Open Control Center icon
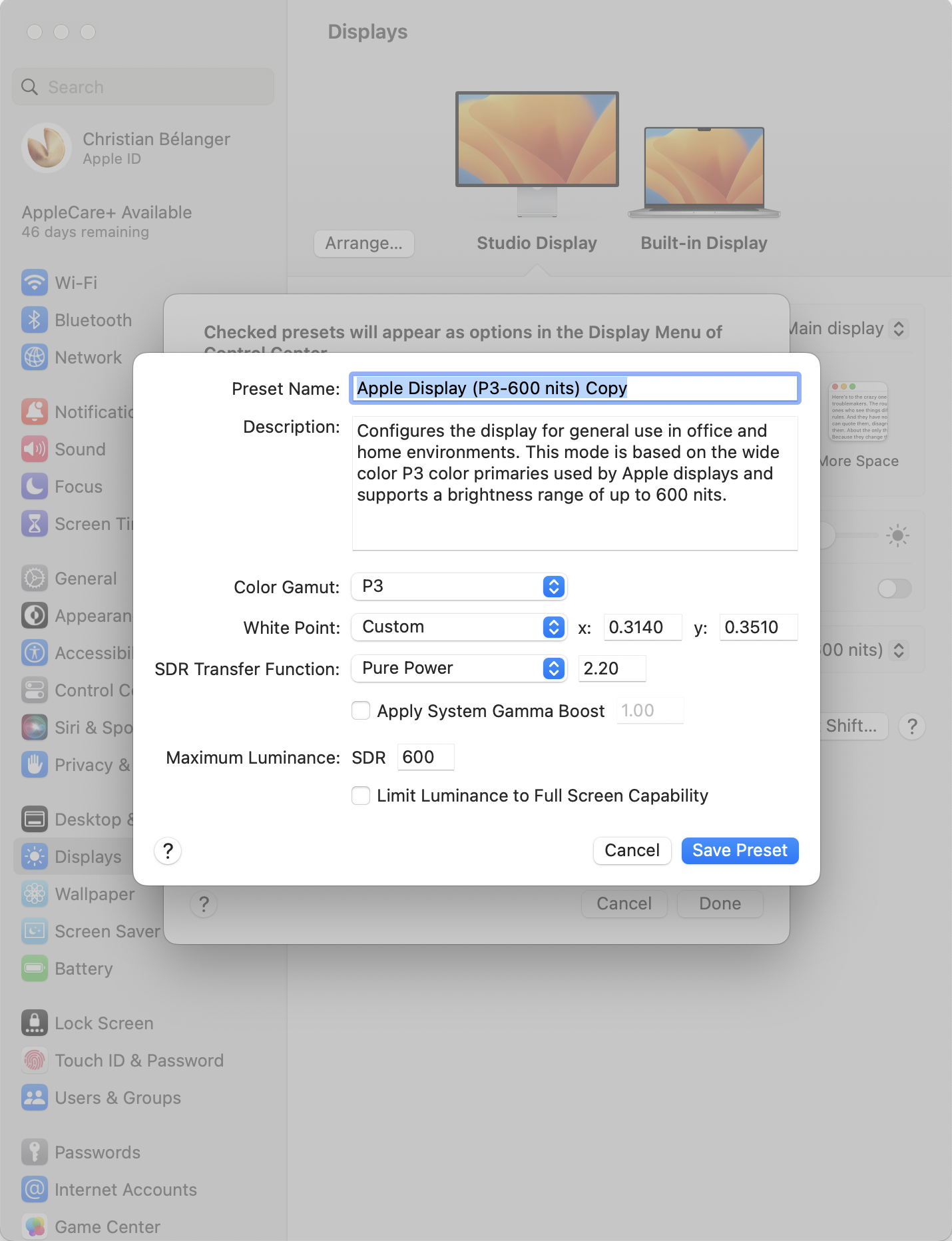Image resolution: width=952 pixels, height=1241 pixels. 35,690
